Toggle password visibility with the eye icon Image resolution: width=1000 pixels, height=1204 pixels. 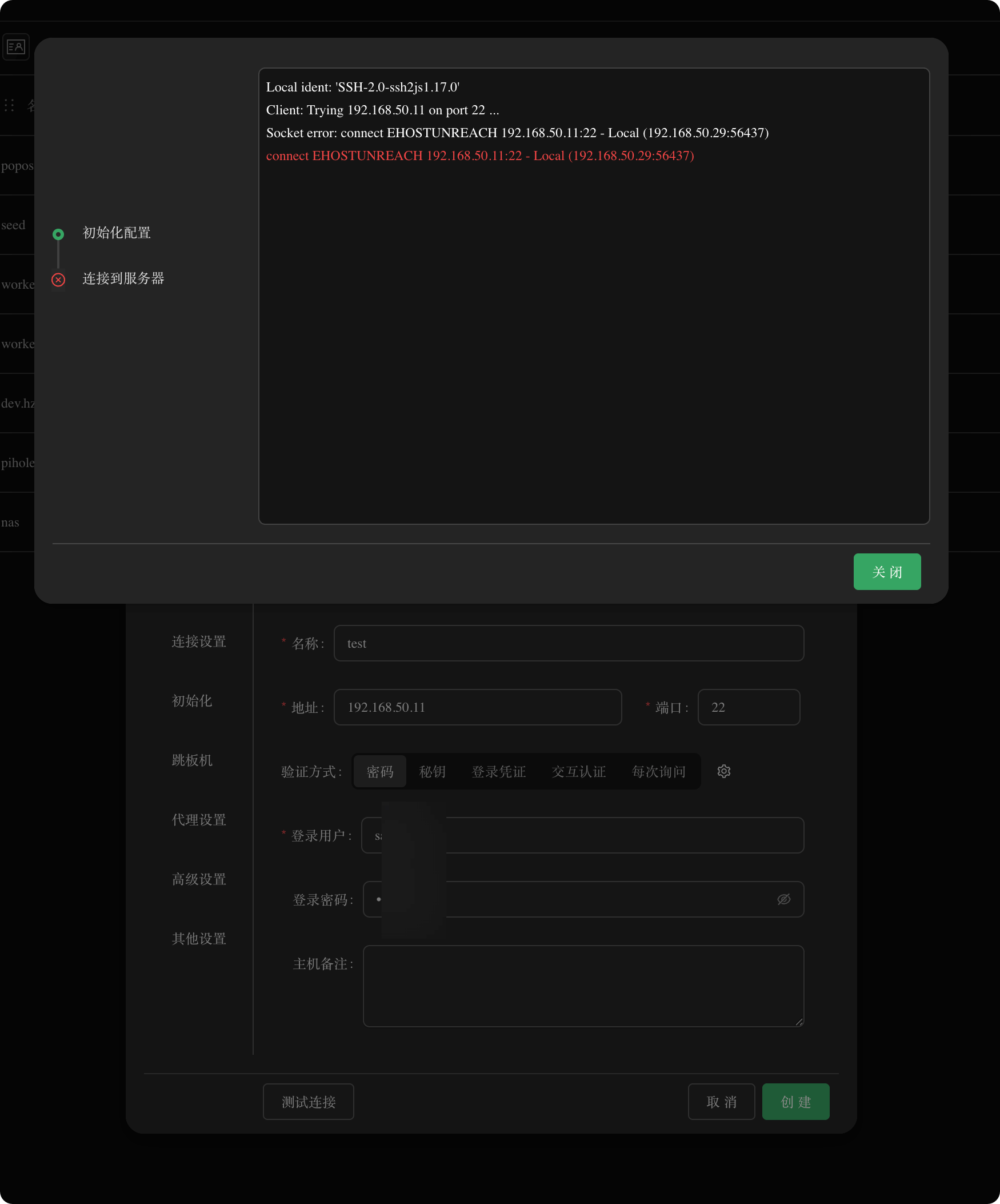783,899
